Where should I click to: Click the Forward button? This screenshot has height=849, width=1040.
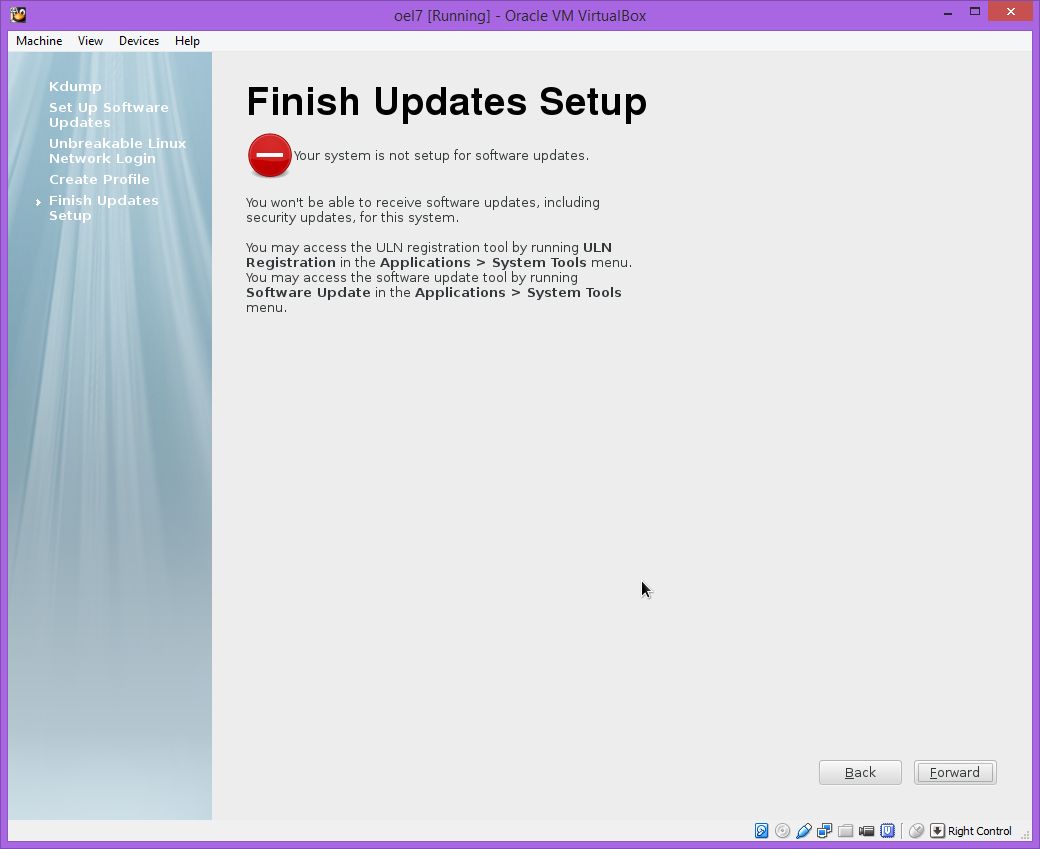point(955,773)
